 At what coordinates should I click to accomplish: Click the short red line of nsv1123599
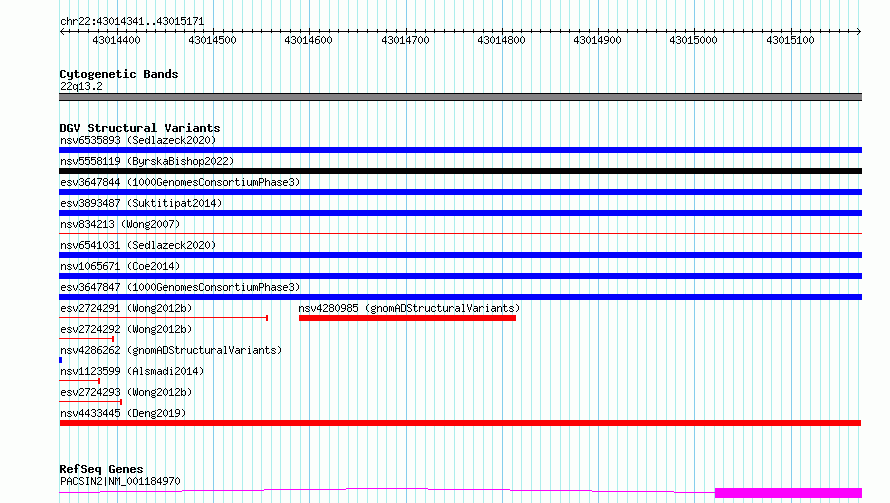click(x=79, y=381)
